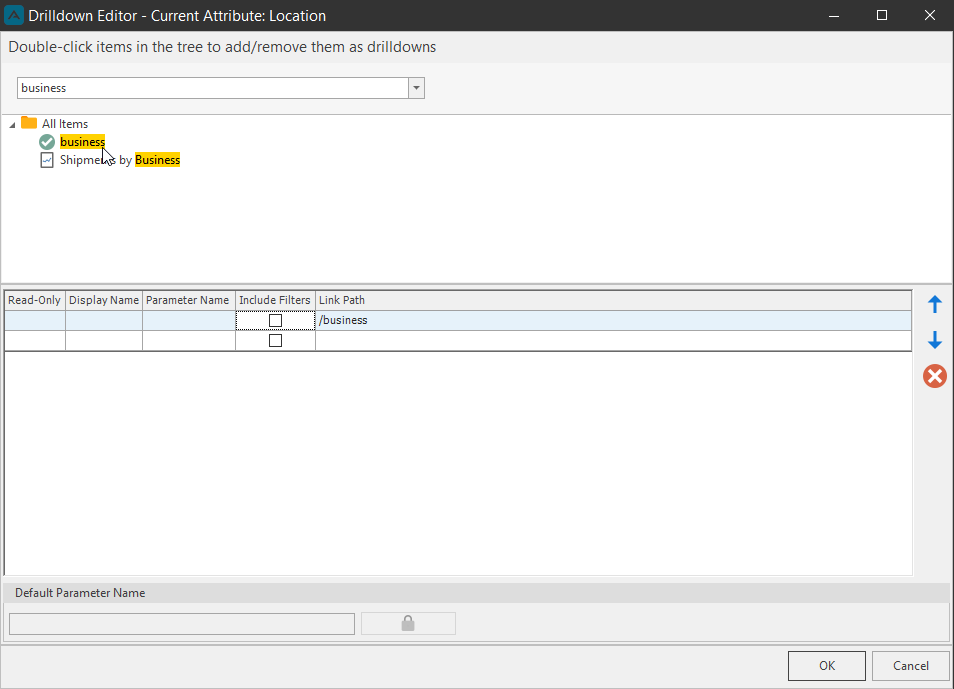Collapse the All Items tree node
954x689 pixels.
pyautogui.click(x=12, y=124)
